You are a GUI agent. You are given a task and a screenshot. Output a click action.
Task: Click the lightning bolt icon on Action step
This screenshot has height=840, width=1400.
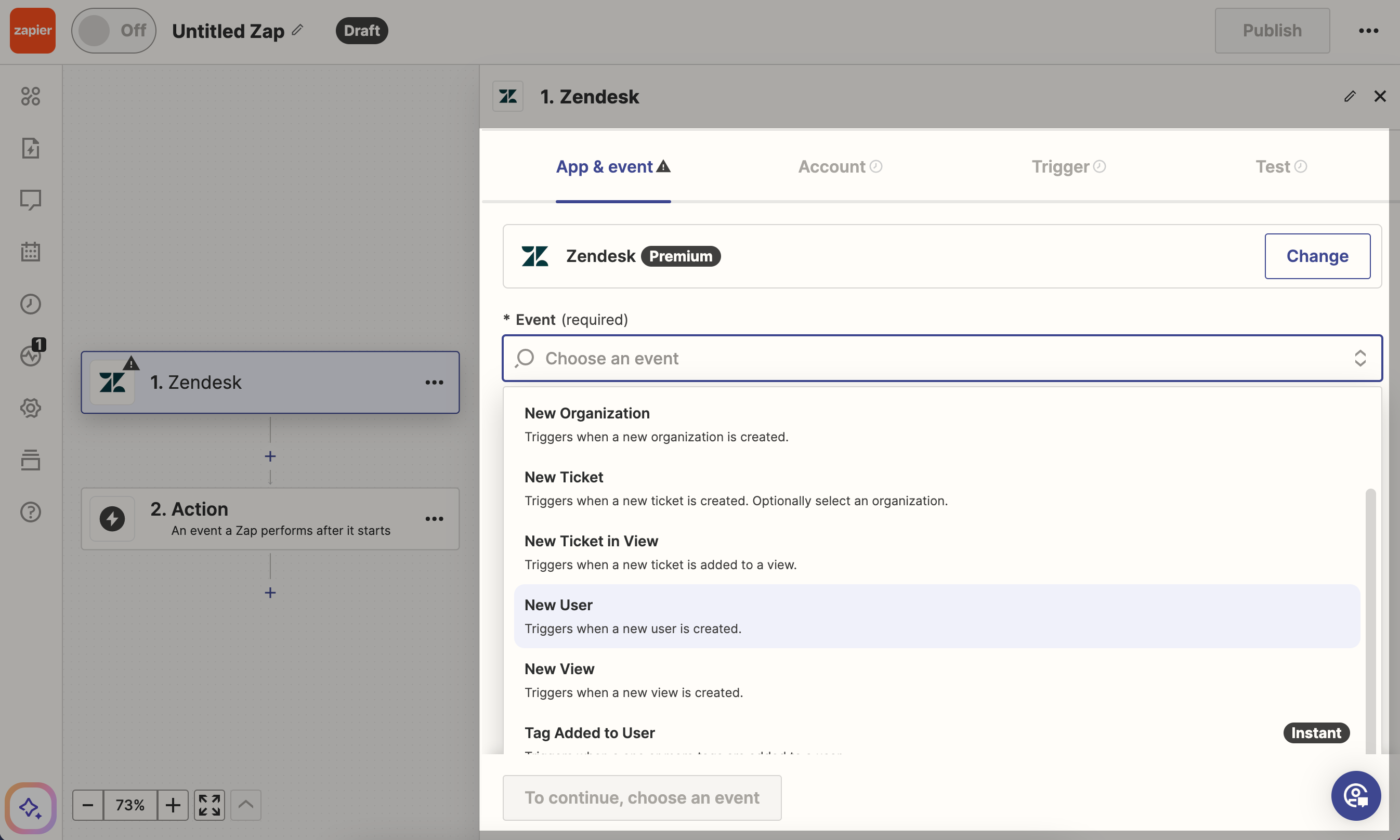pos(112,518)
